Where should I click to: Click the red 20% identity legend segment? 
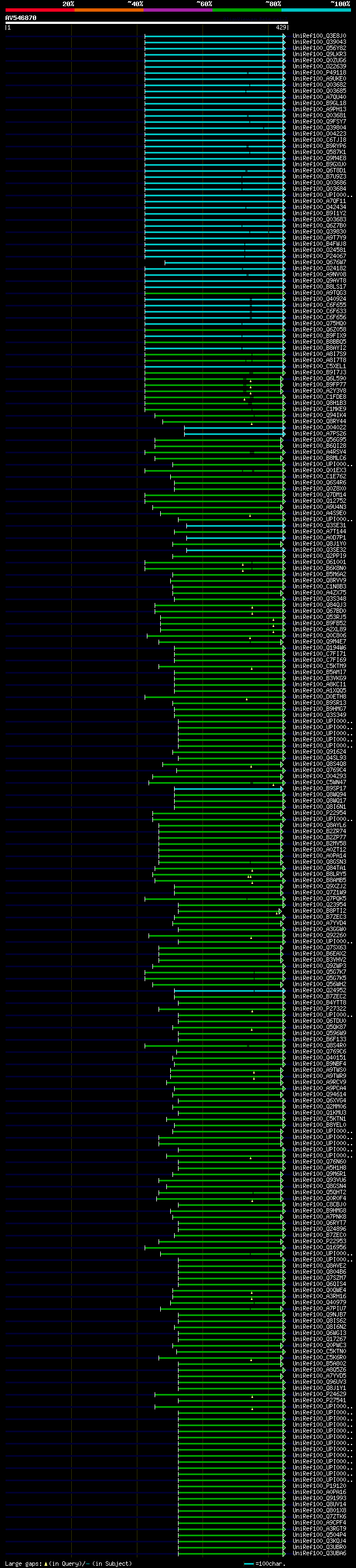pos(39,10)
